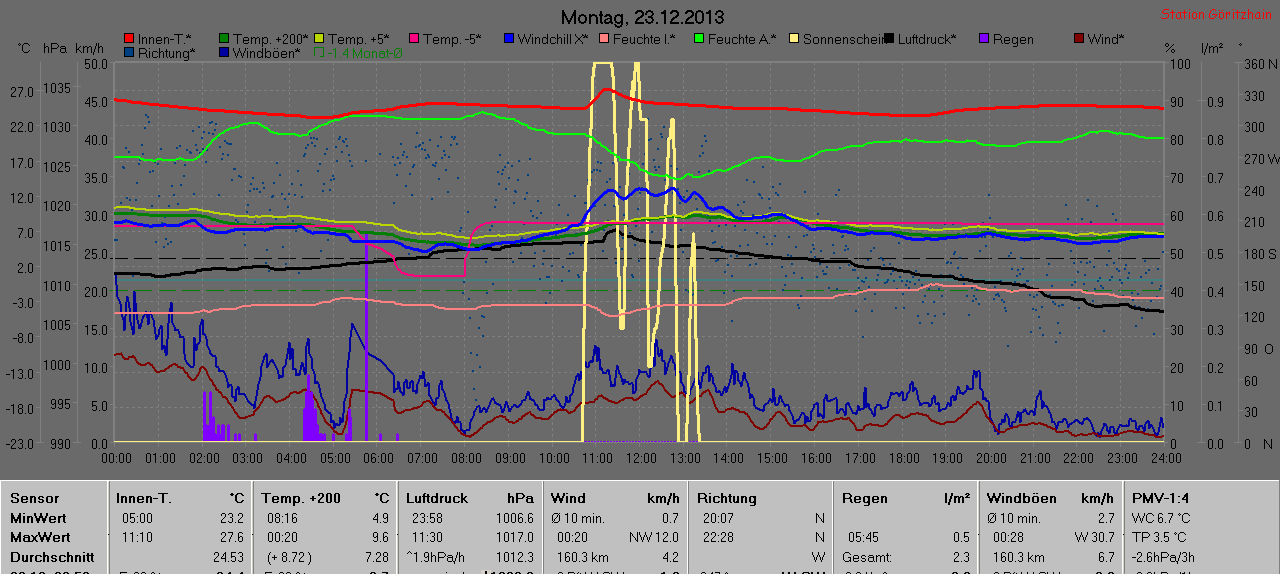Click the '06:00' time axis label
The width and height of the screenshot is (1280, 574).
pyautogui.click(x=379, y=457)
